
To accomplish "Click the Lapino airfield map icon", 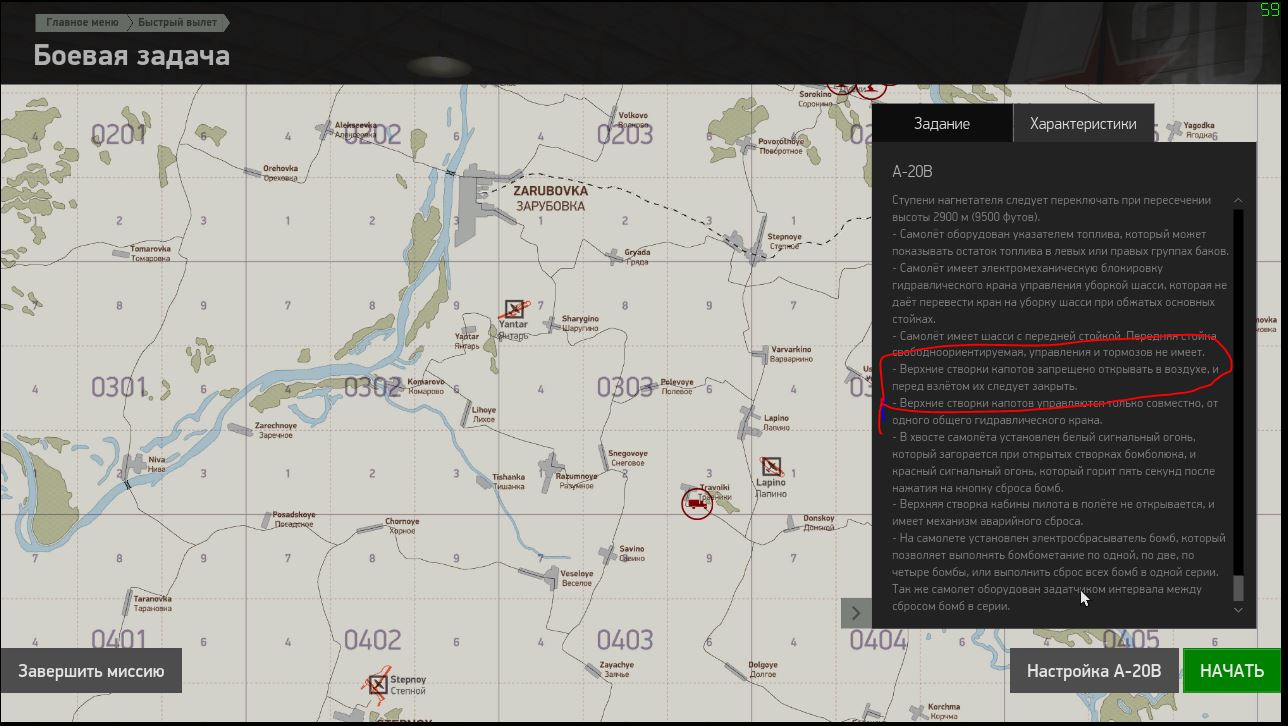I will (771, 466).
